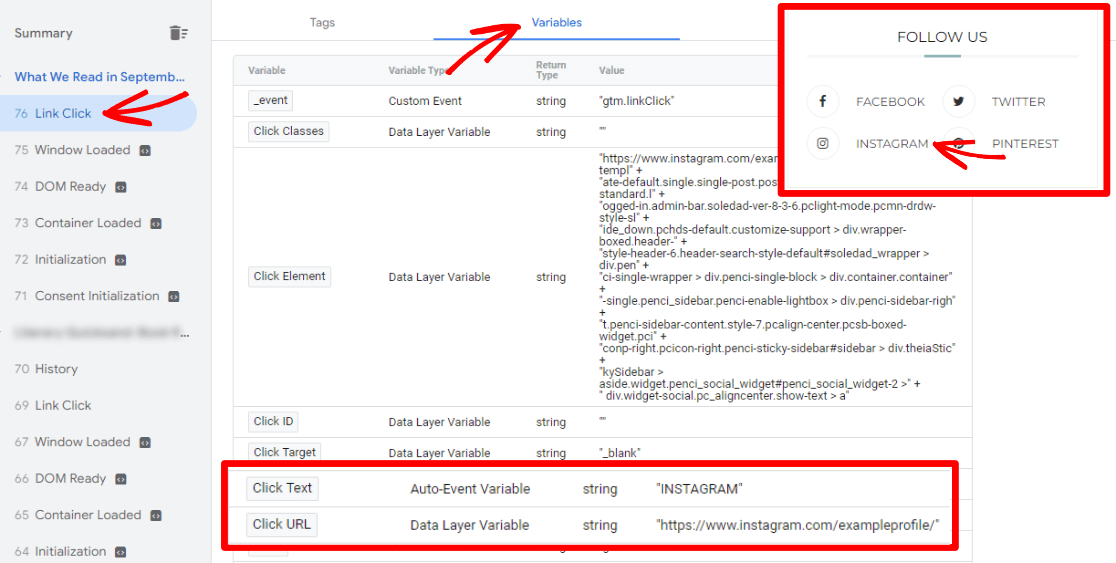This screenshot has width=1116, height=563.
Task: Click the code icon next to 73 Container Loaded
Action: 156,223
